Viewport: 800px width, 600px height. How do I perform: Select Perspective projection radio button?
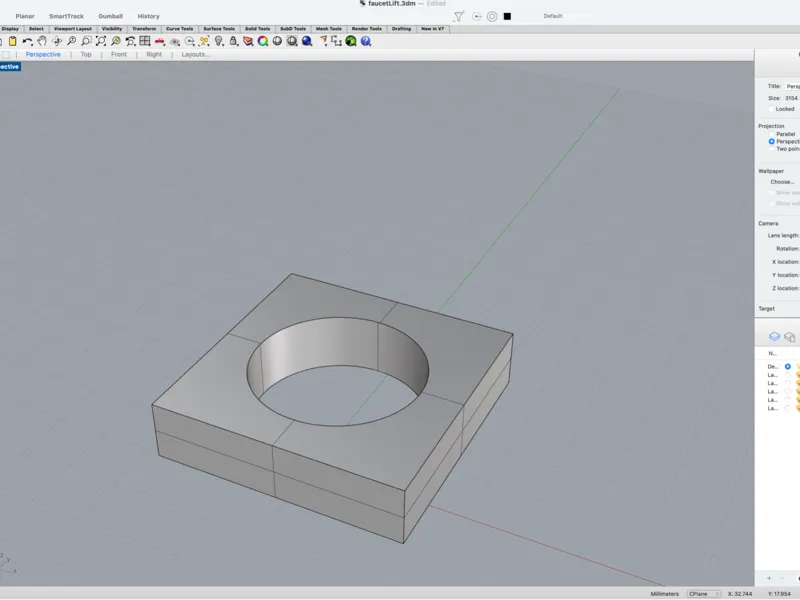click(771, 141)
